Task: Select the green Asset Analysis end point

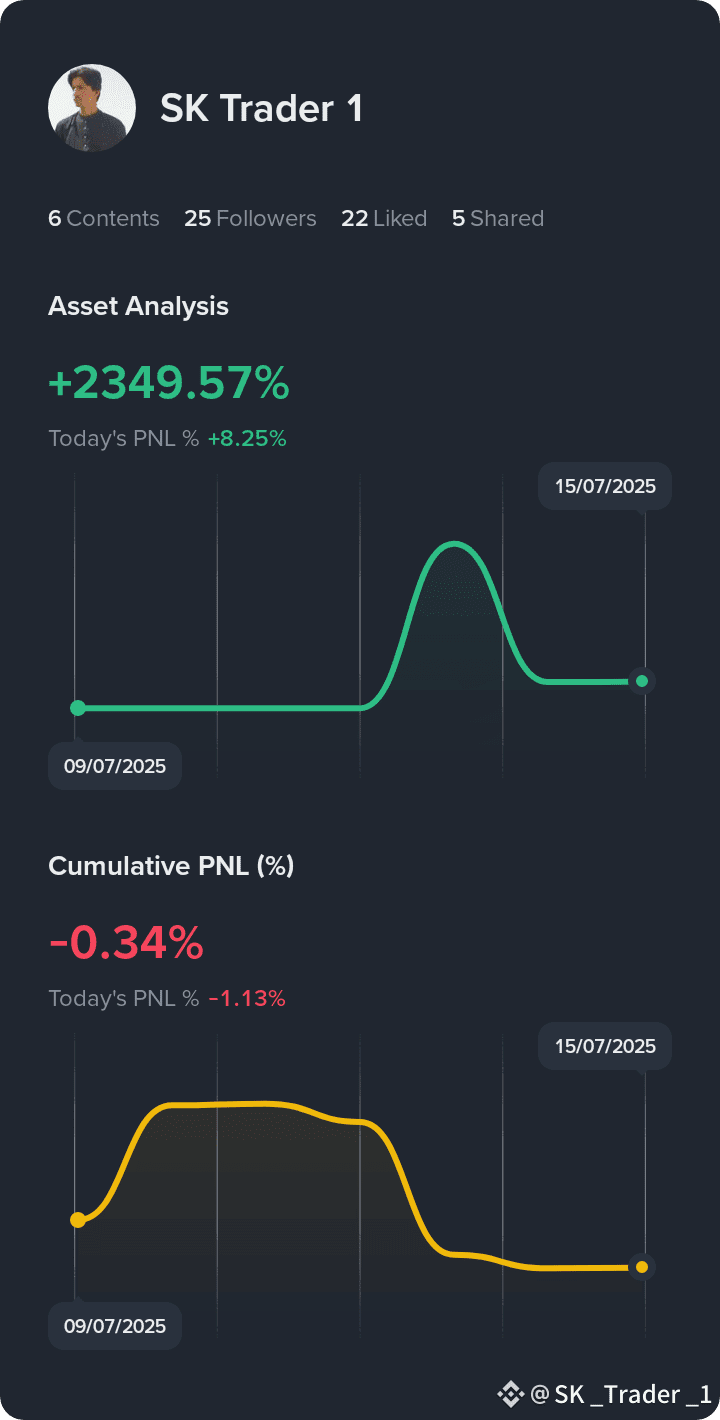Action: [x=642, y=681]
